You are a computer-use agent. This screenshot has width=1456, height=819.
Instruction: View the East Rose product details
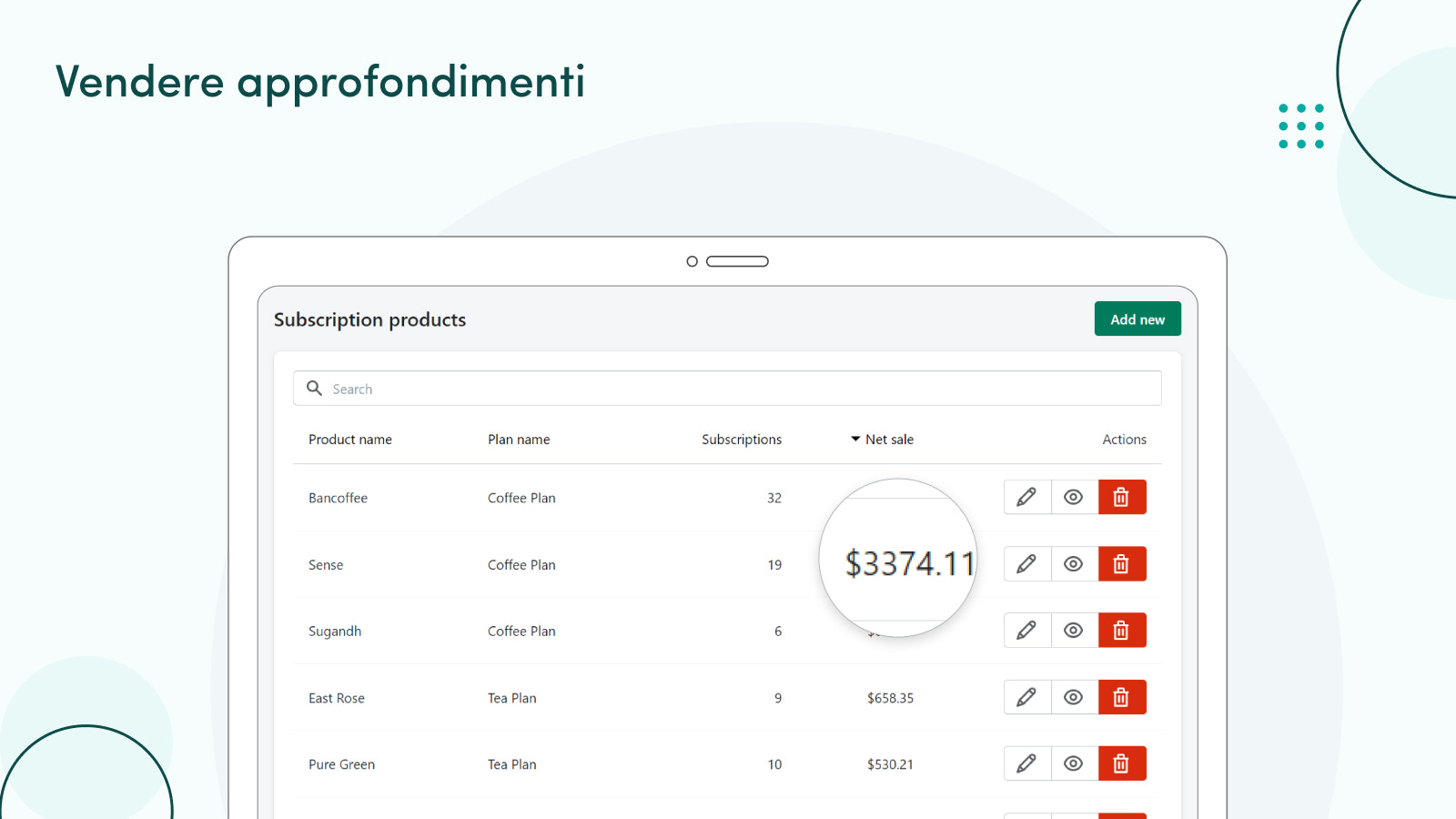1075,697
